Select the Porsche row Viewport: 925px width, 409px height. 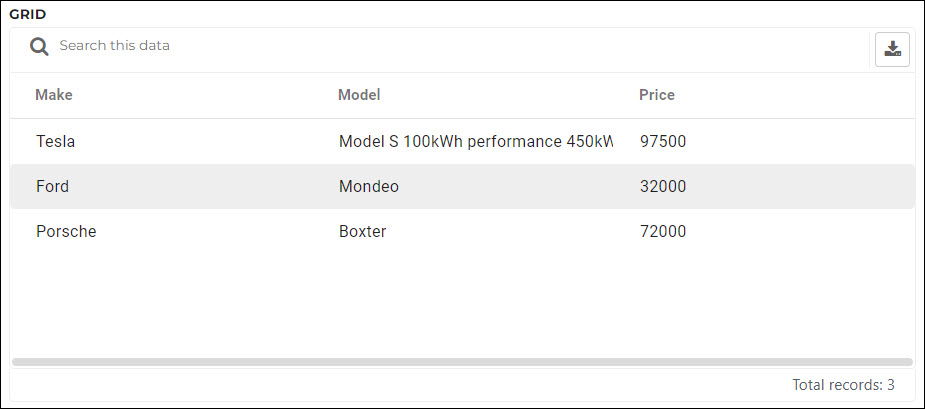point(462,231)
